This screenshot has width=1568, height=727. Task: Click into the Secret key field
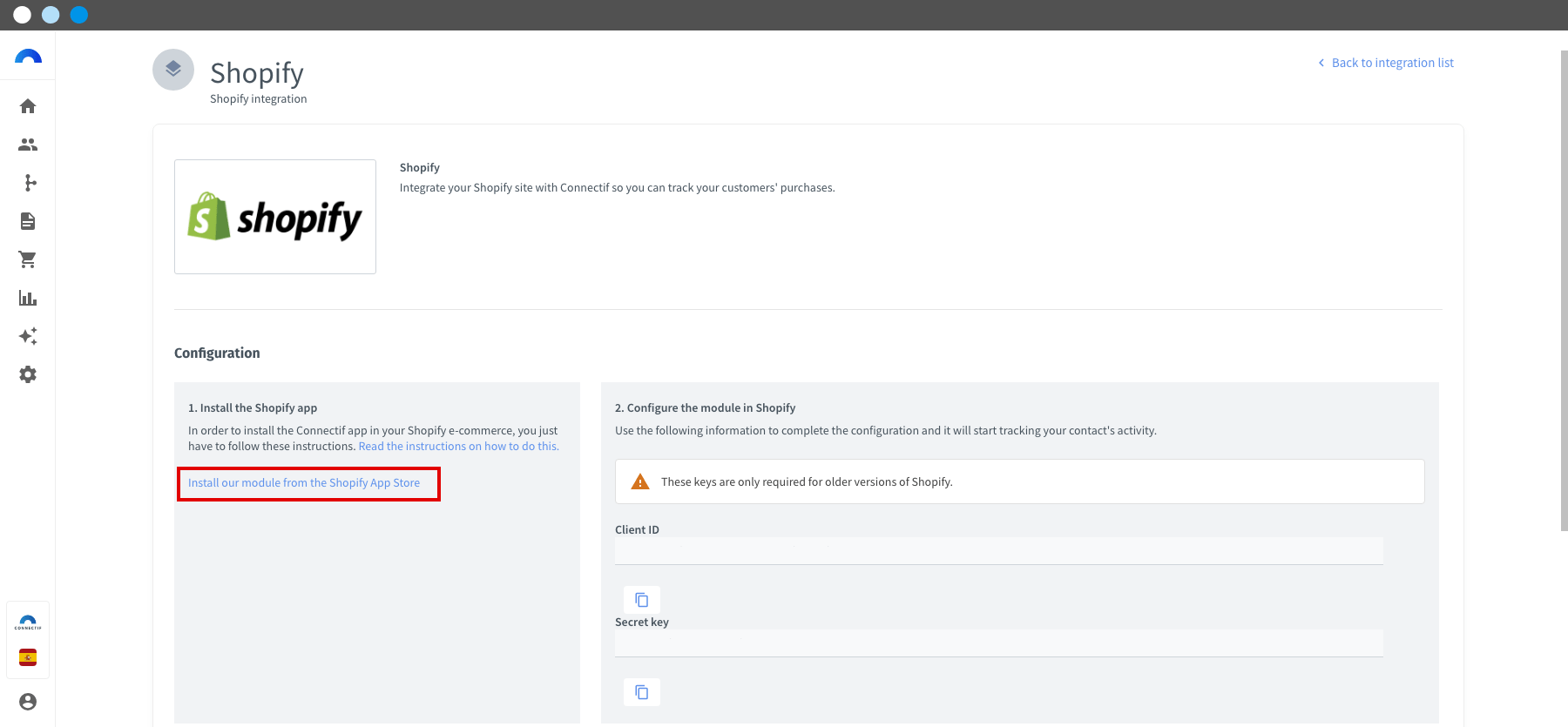[x=999, y=643]
